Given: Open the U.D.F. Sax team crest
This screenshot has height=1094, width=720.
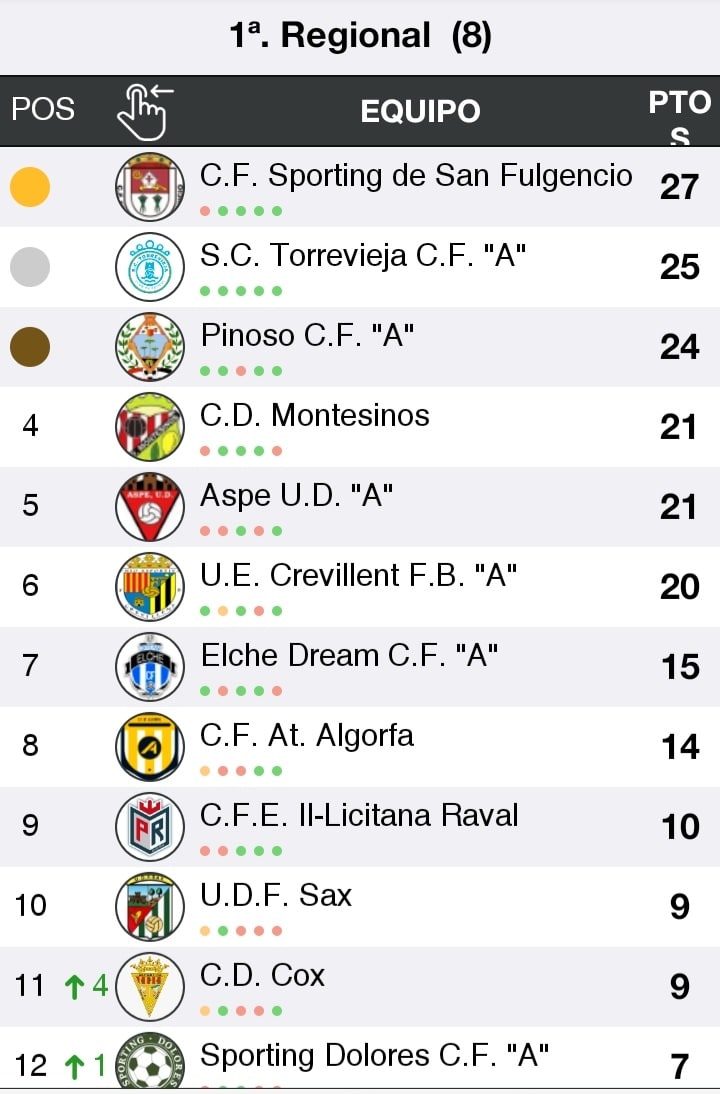Looking at the screenshot, I should [150, 907].
